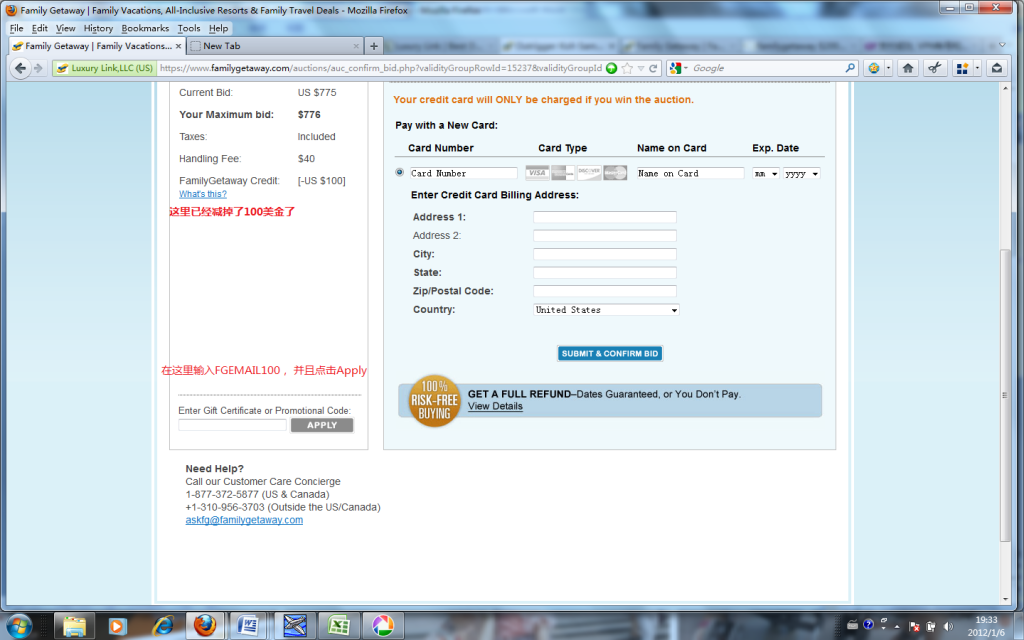Click the askfg@familygetaway.com email link
Screen dimensions: 1024x640
[244, 520]
